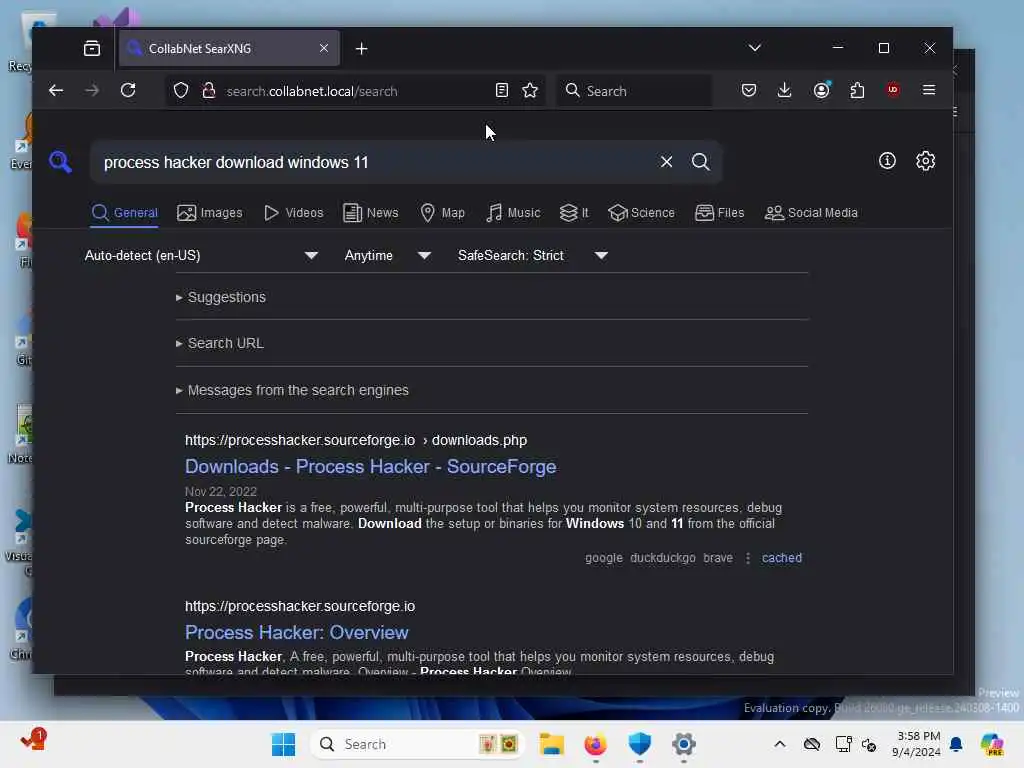Open Downloads - Process Hacker - SourceForge result
Image resolution: width=1024 pixels, height=768 pixels.
pos(370,467)
